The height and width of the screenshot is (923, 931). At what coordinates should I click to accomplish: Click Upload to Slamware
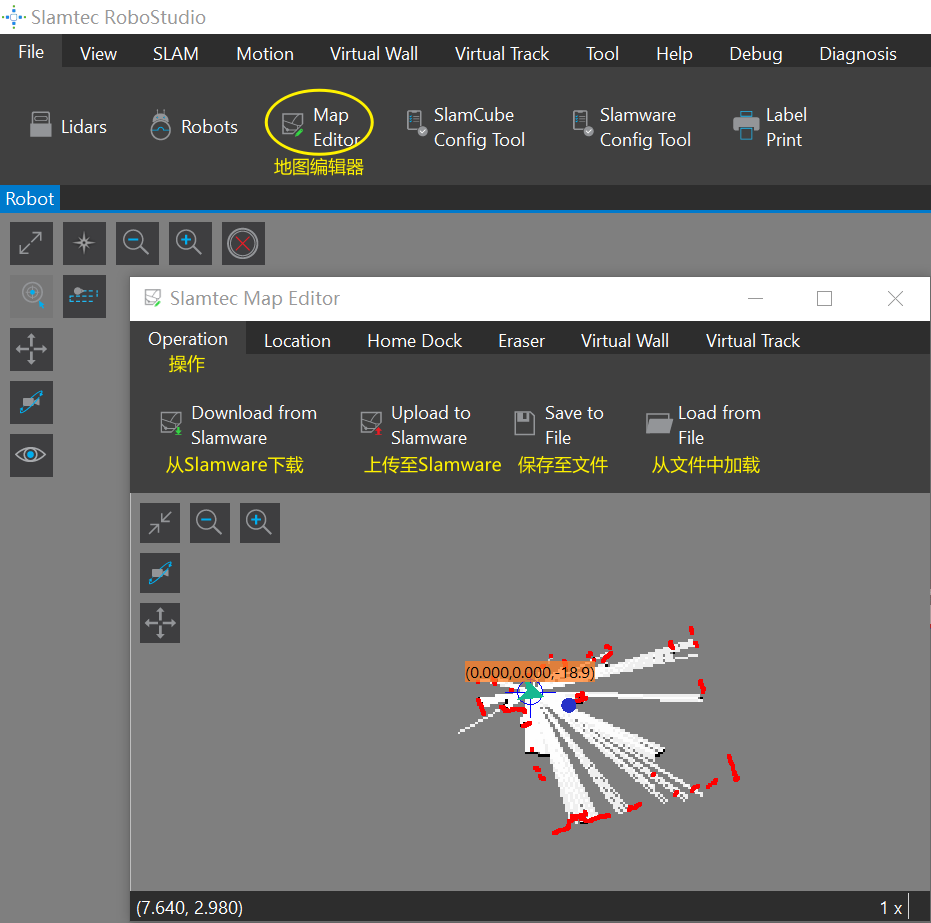pos(416,425)
